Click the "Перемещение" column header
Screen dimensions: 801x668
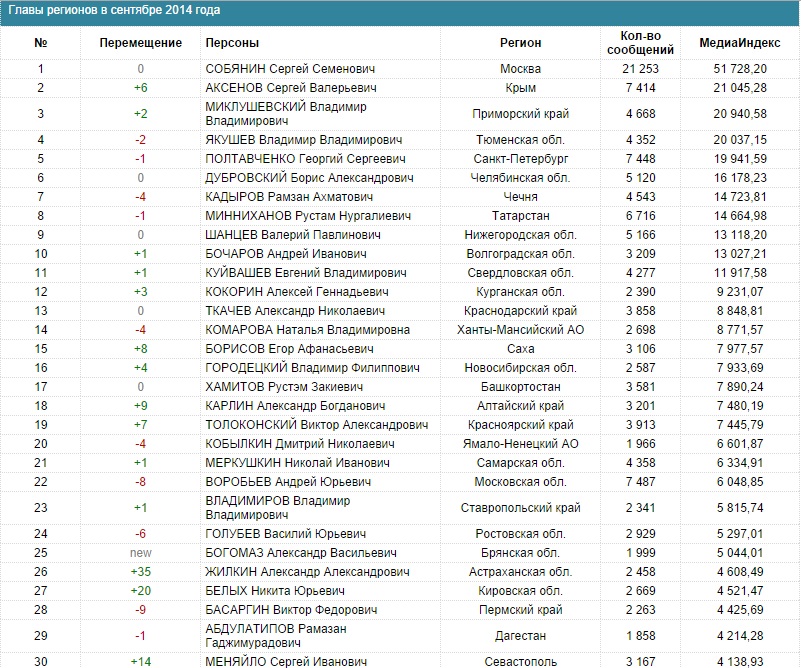[141, 43]
